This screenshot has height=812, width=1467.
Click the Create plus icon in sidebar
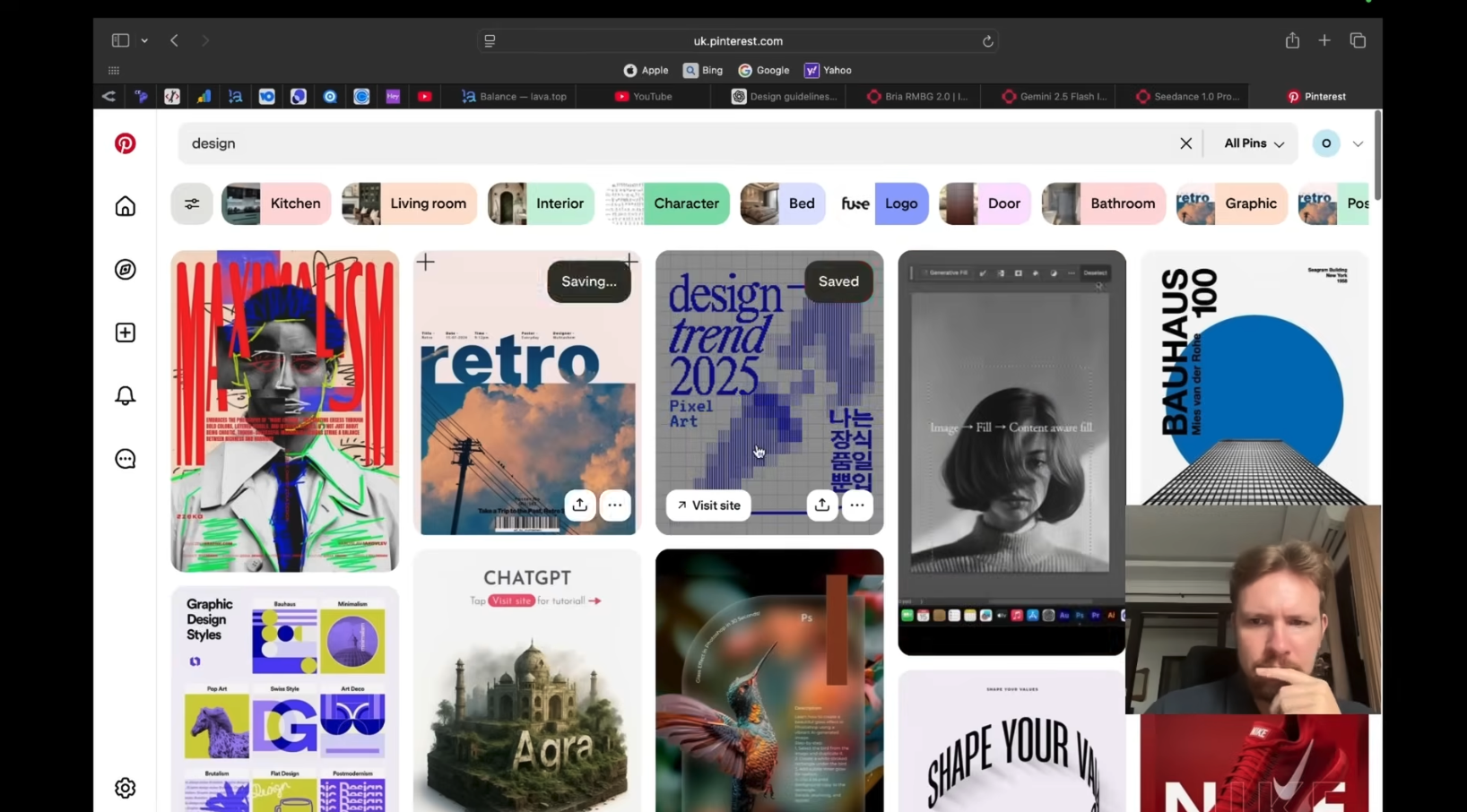click(x=126, y=333)
